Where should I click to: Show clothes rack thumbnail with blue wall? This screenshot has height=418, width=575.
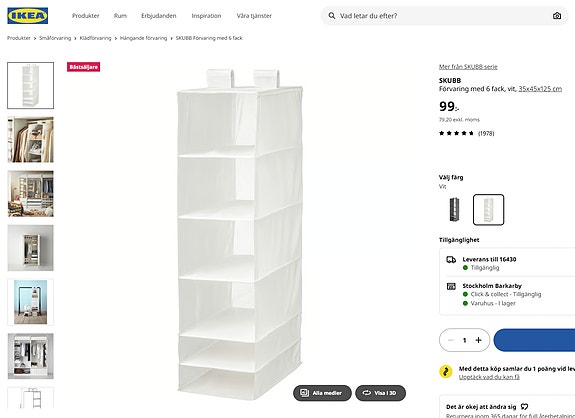click(31, 302)
